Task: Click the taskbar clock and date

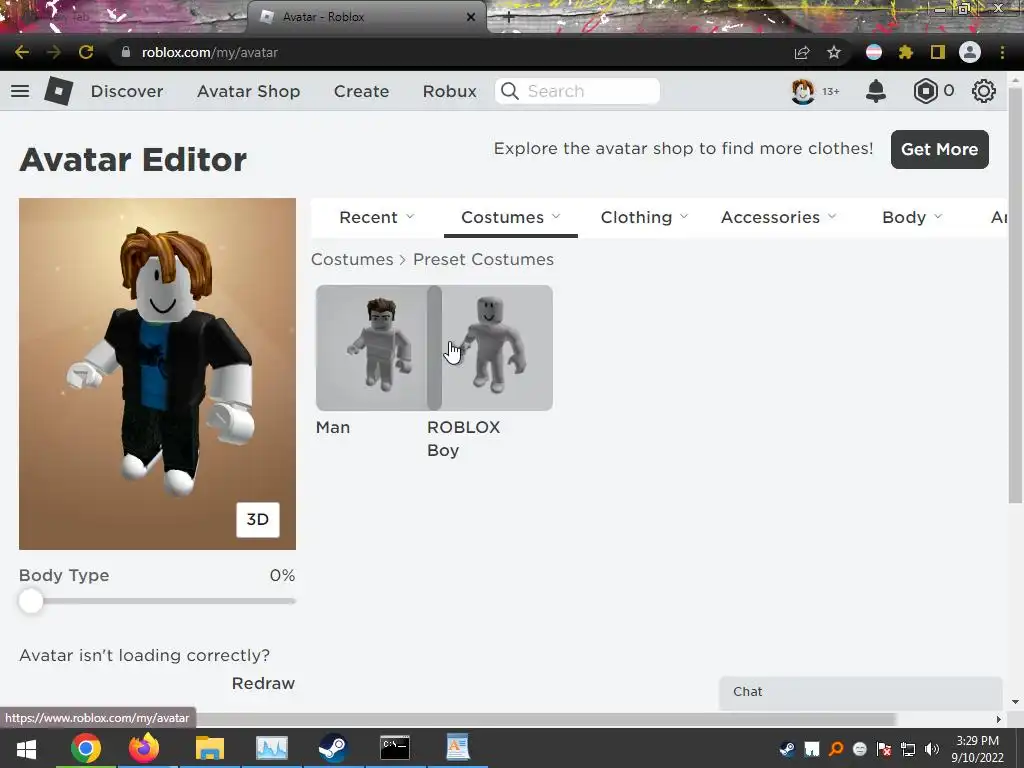Action: [x=977, y=749]
